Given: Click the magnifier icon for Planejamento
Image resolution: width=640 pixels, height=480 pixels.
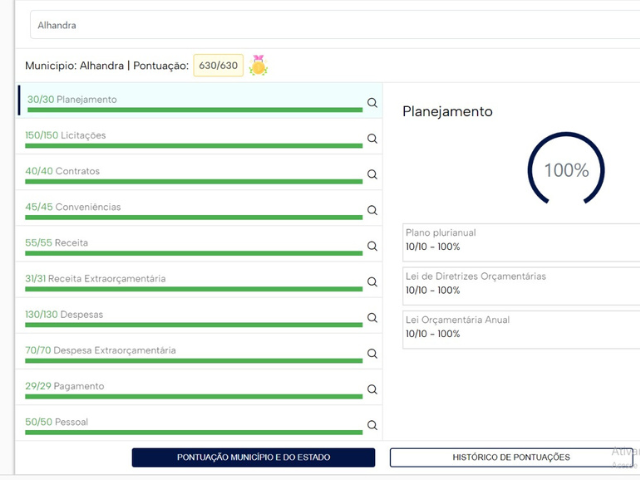Looking at the screenshot, I should (x=372, y=102).
